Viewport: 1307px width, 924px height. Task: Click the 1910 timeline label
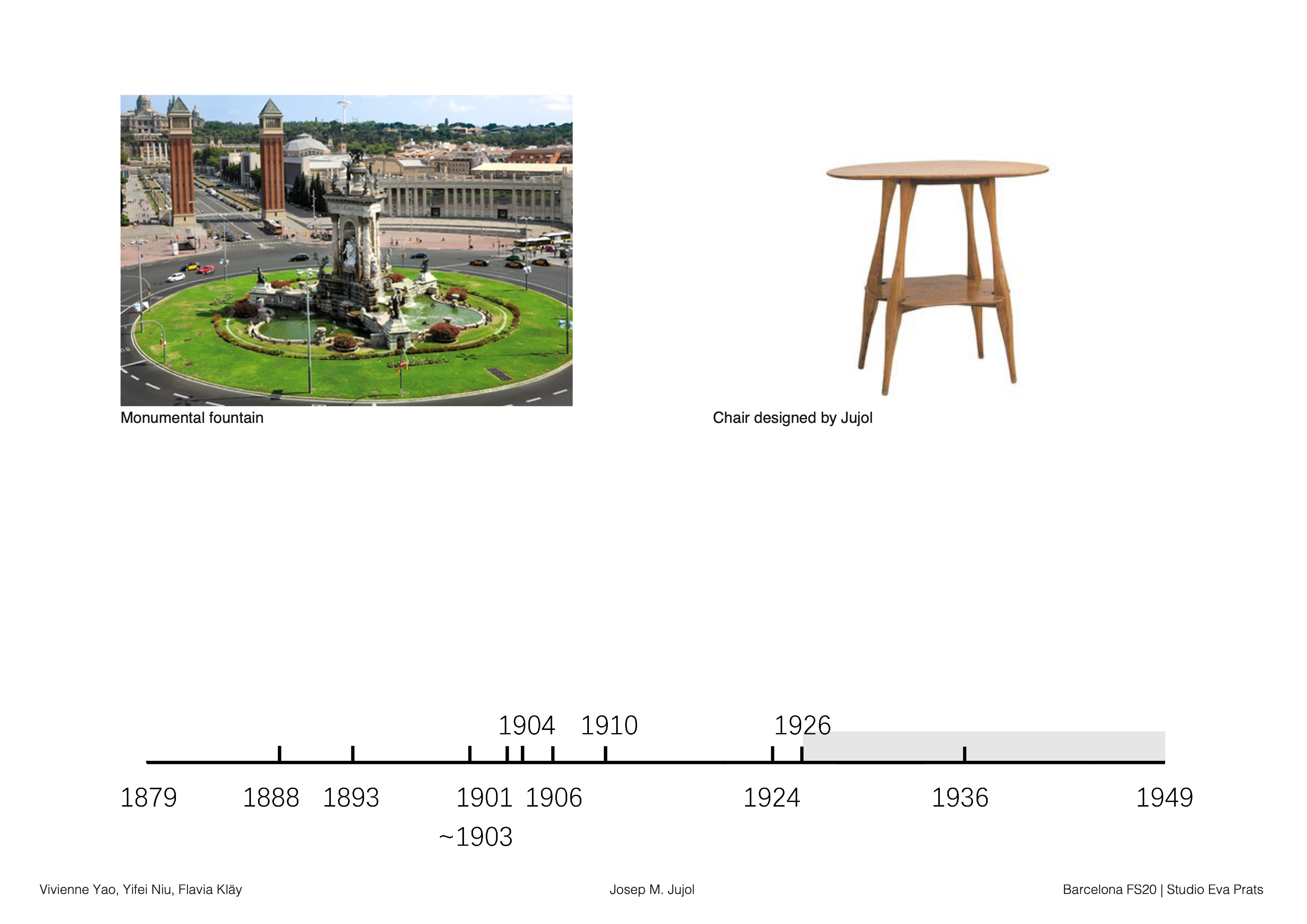(609, 725)
